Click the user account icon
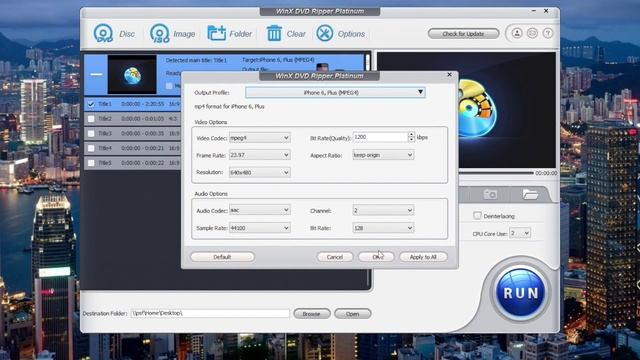The width and height of the screenshot is (640, 360). pos(517,33)
